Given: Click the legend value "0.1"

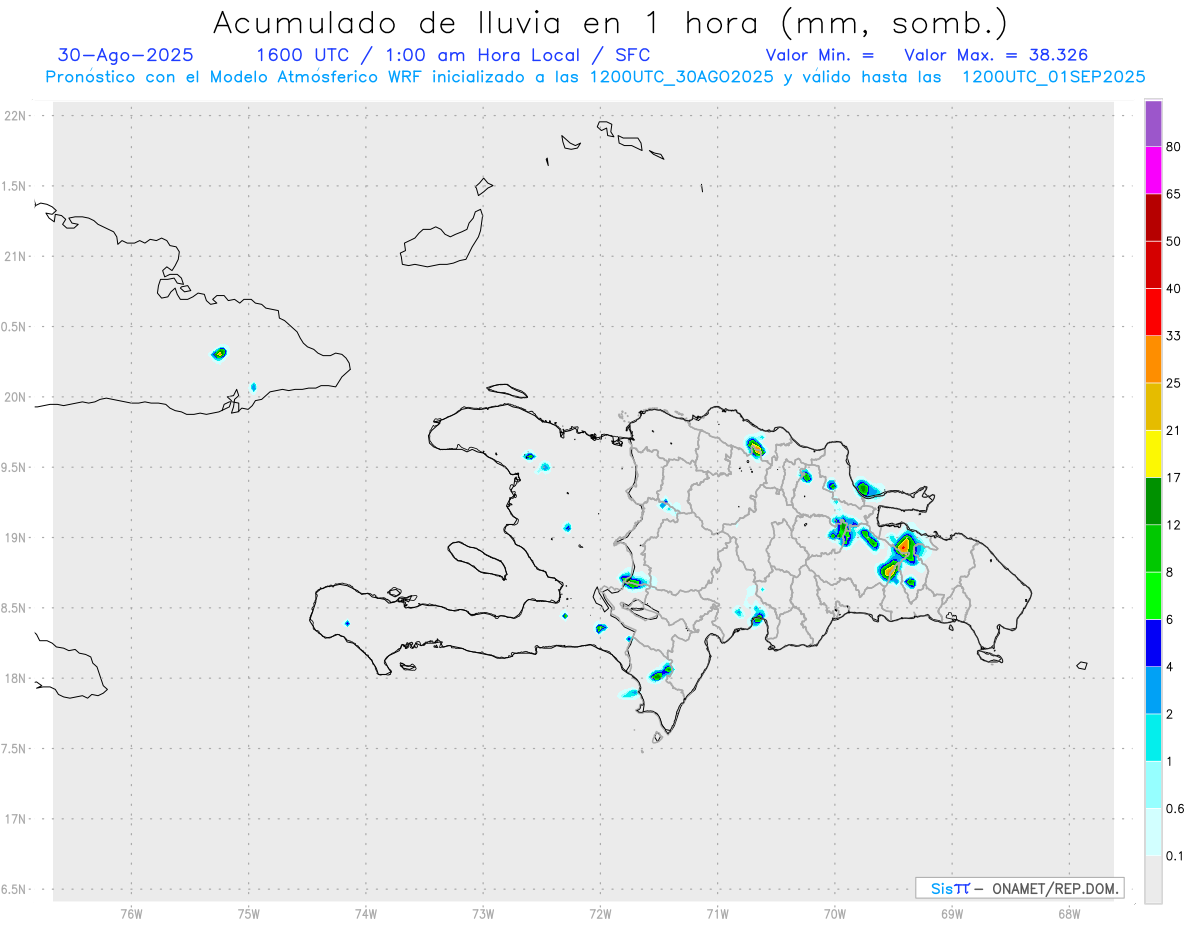Looking at the screenshot, I should (1175, 856).
